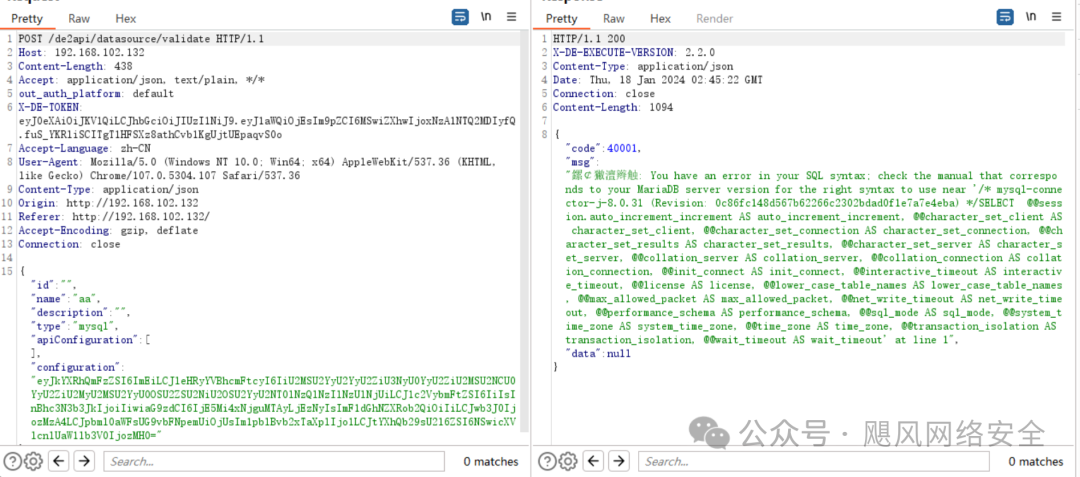Go to next match in Request search

click(84, 460)
